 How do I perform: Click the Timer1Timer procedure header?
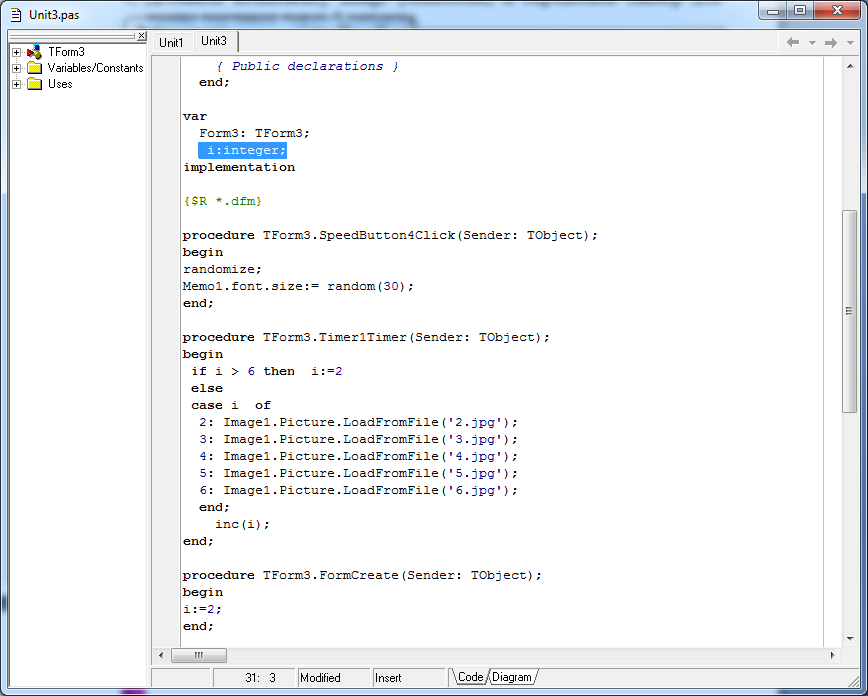point(366,337)
